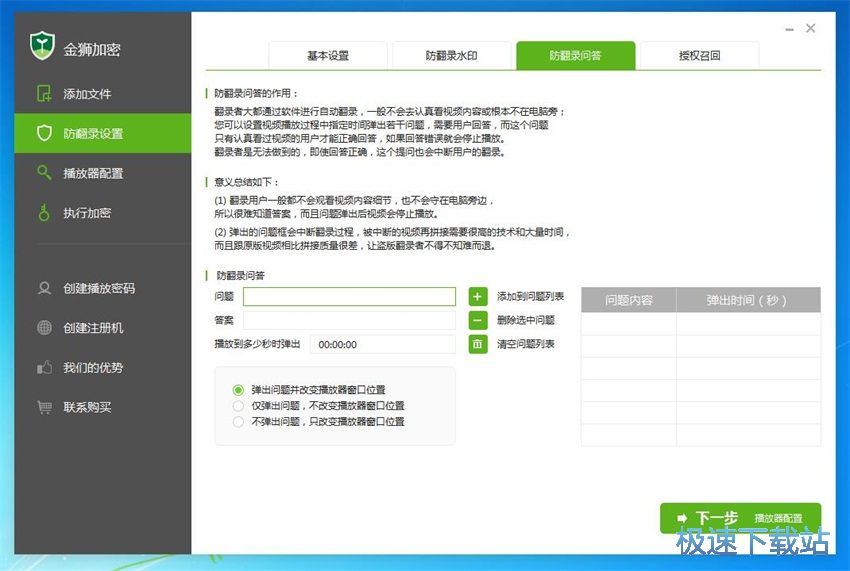Click the 防翻录设置 shield icon
The image size is (850, 571).
(x=44, y=133)
